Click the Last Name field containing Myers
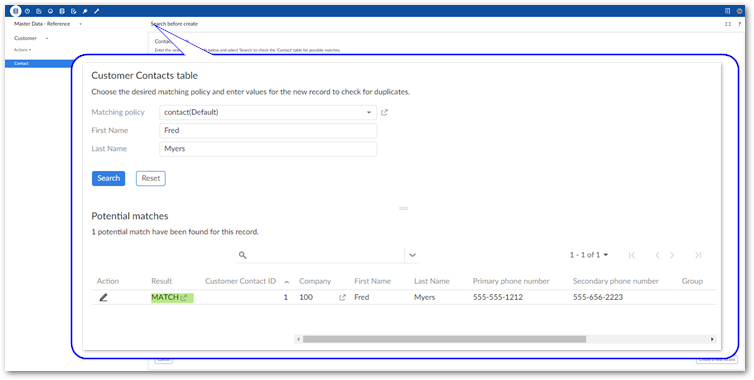 (268, 149)
